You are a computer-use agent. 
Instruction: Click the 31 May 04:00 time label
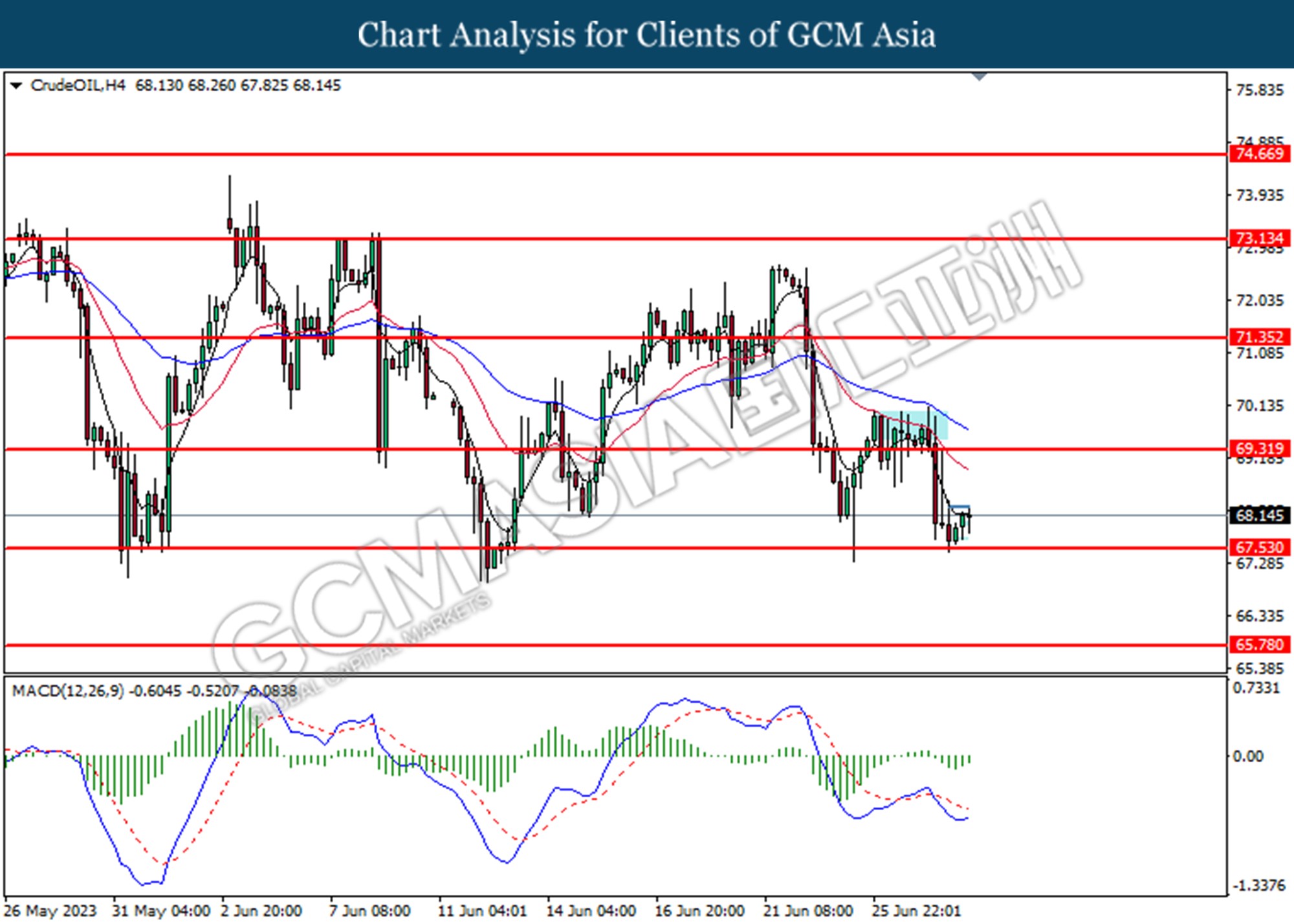tap(162, 911)
